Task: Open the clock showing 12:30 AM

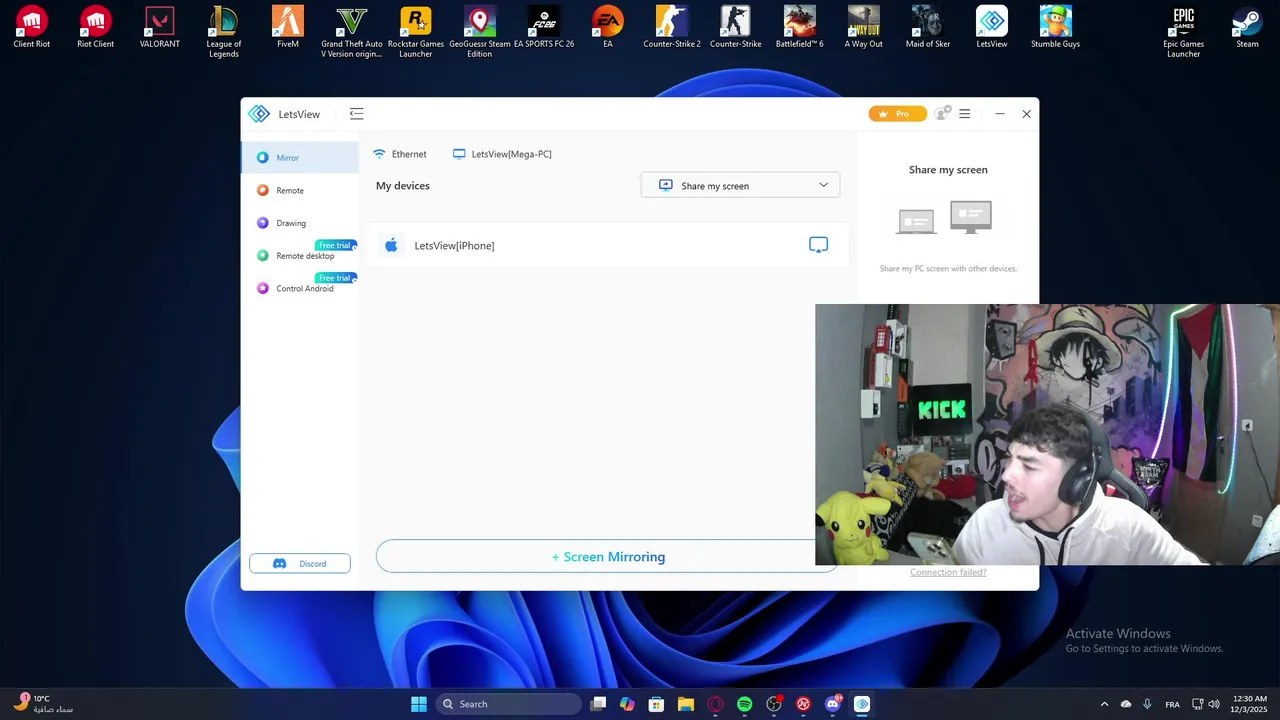Action: point(1250,704)
